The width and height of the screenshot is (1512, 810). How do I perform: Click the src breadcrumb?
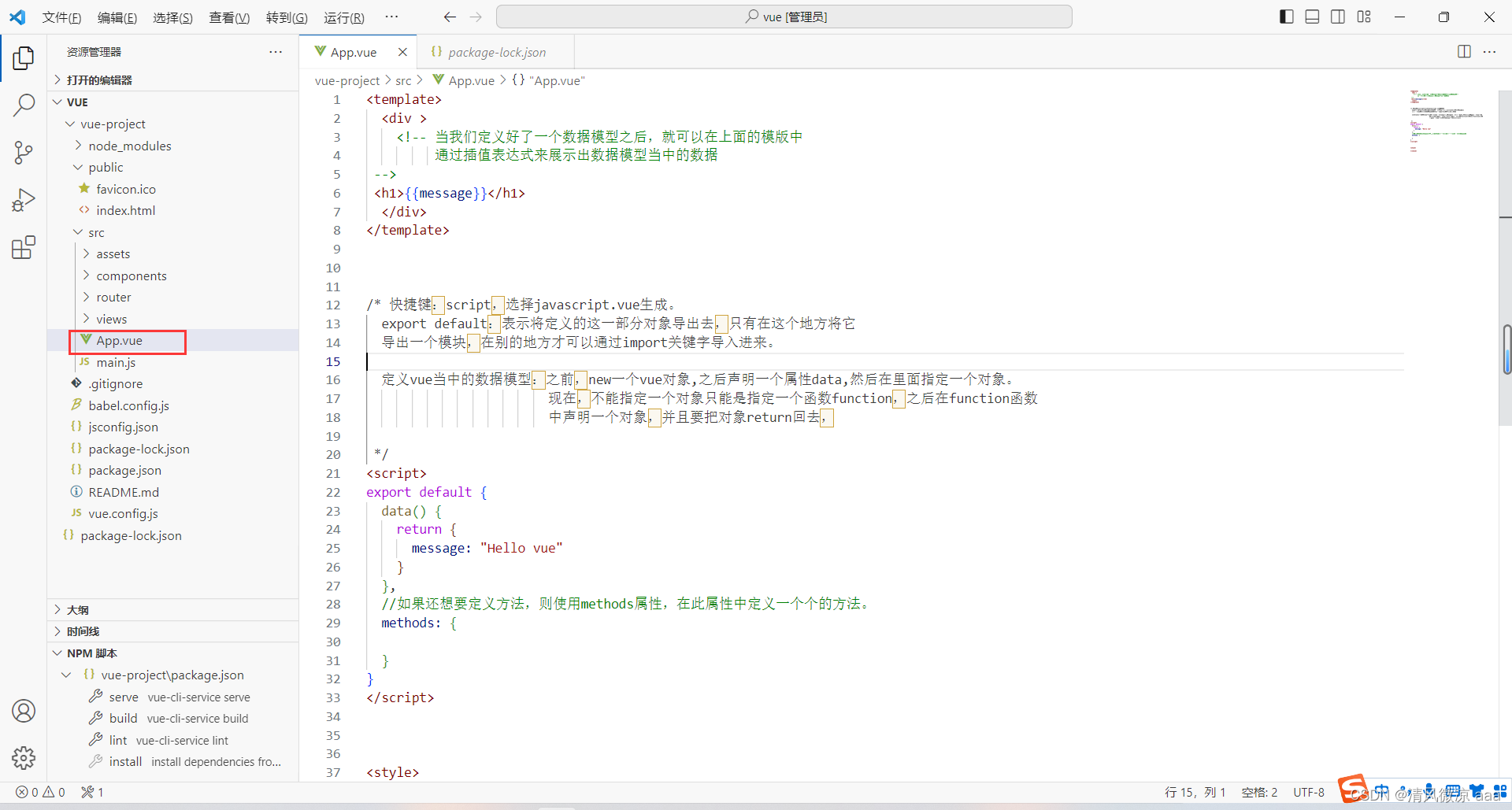(403, 80)
